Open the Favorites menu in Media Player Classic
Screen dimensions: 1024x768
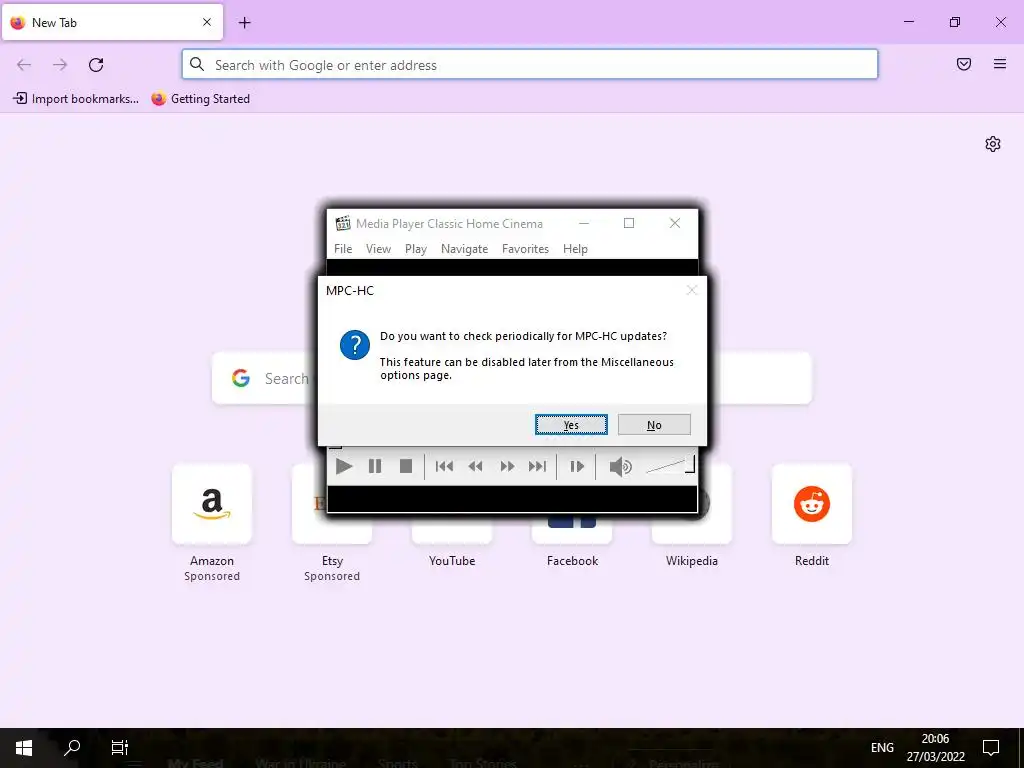click(525, 249)
